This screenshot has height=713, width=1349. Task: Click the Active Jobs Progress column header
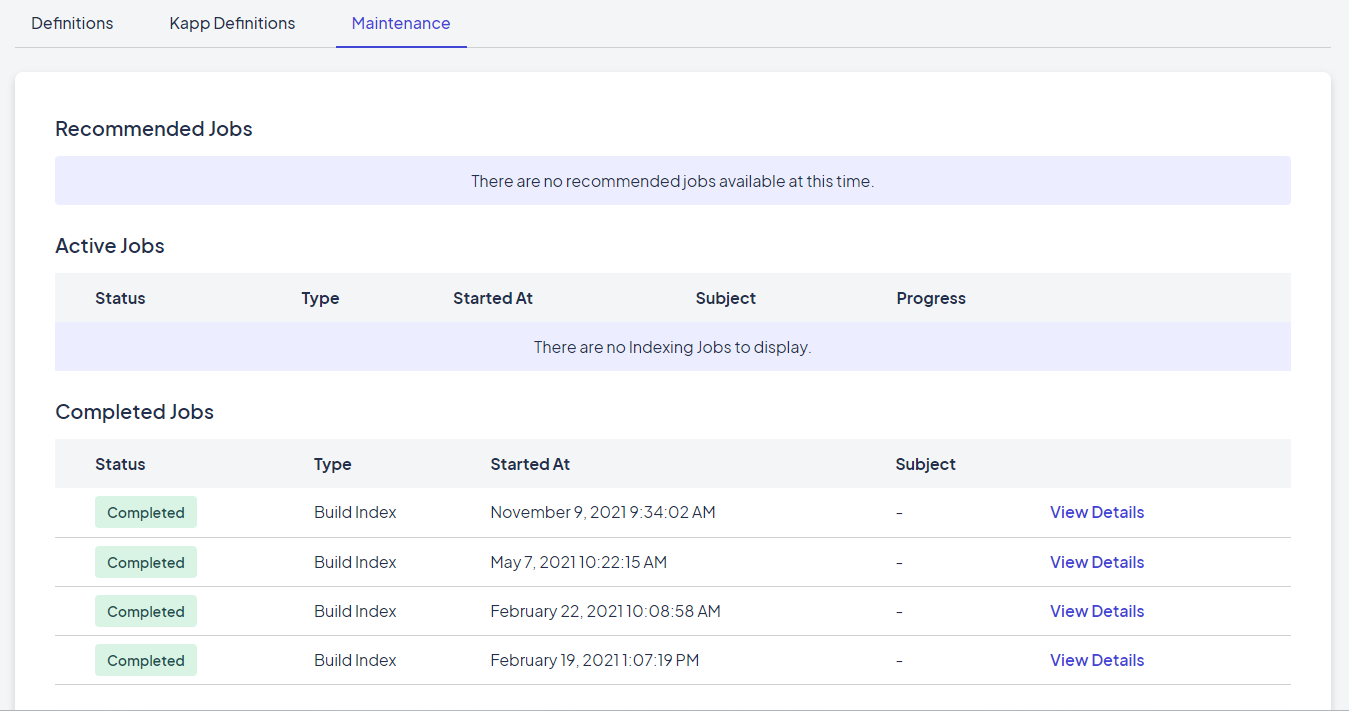click(x=931, y=298)
